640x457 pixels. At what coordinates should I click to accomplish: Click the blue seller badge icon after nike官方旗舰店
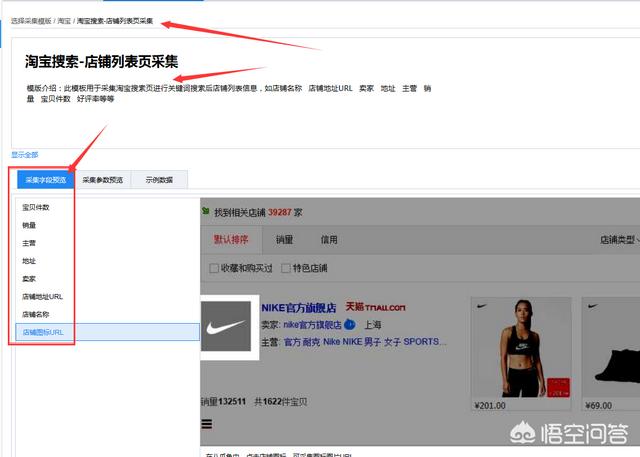pyautogui.click(x=350, y=325)
